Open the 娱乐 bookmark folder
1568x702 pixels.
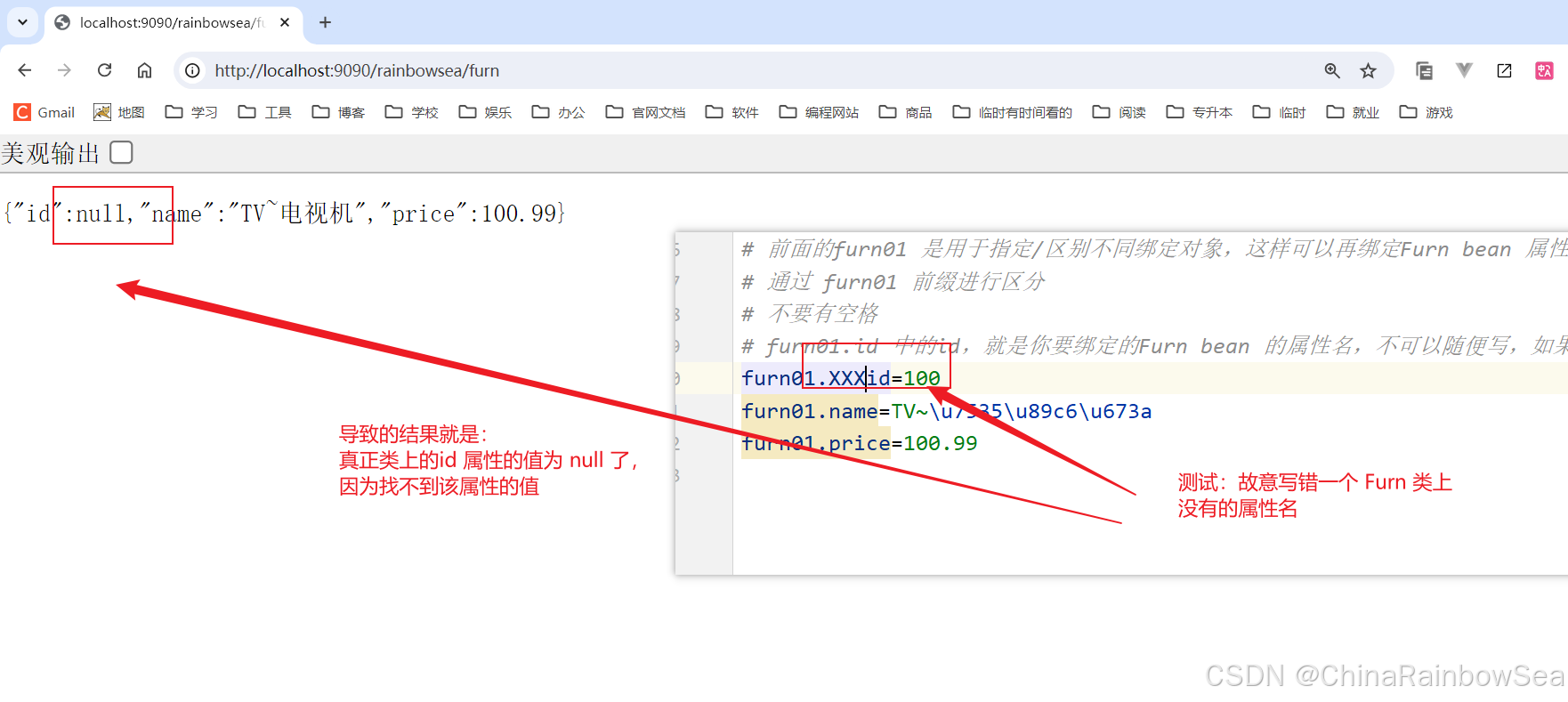pos(485,112)
